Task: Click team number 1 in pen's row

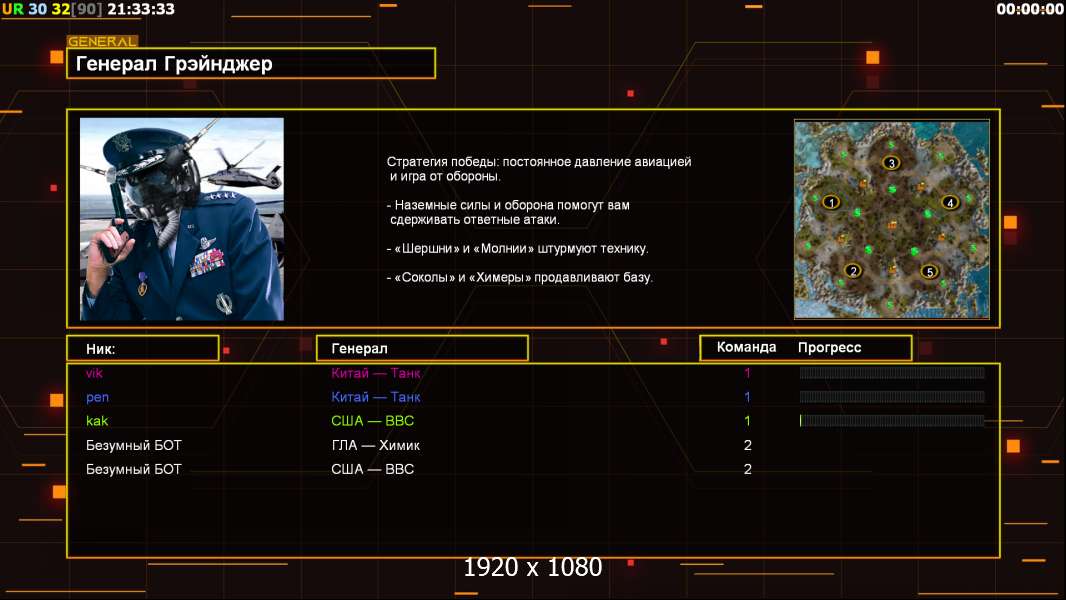Action: pyautogui.click(x=747, y=397)
